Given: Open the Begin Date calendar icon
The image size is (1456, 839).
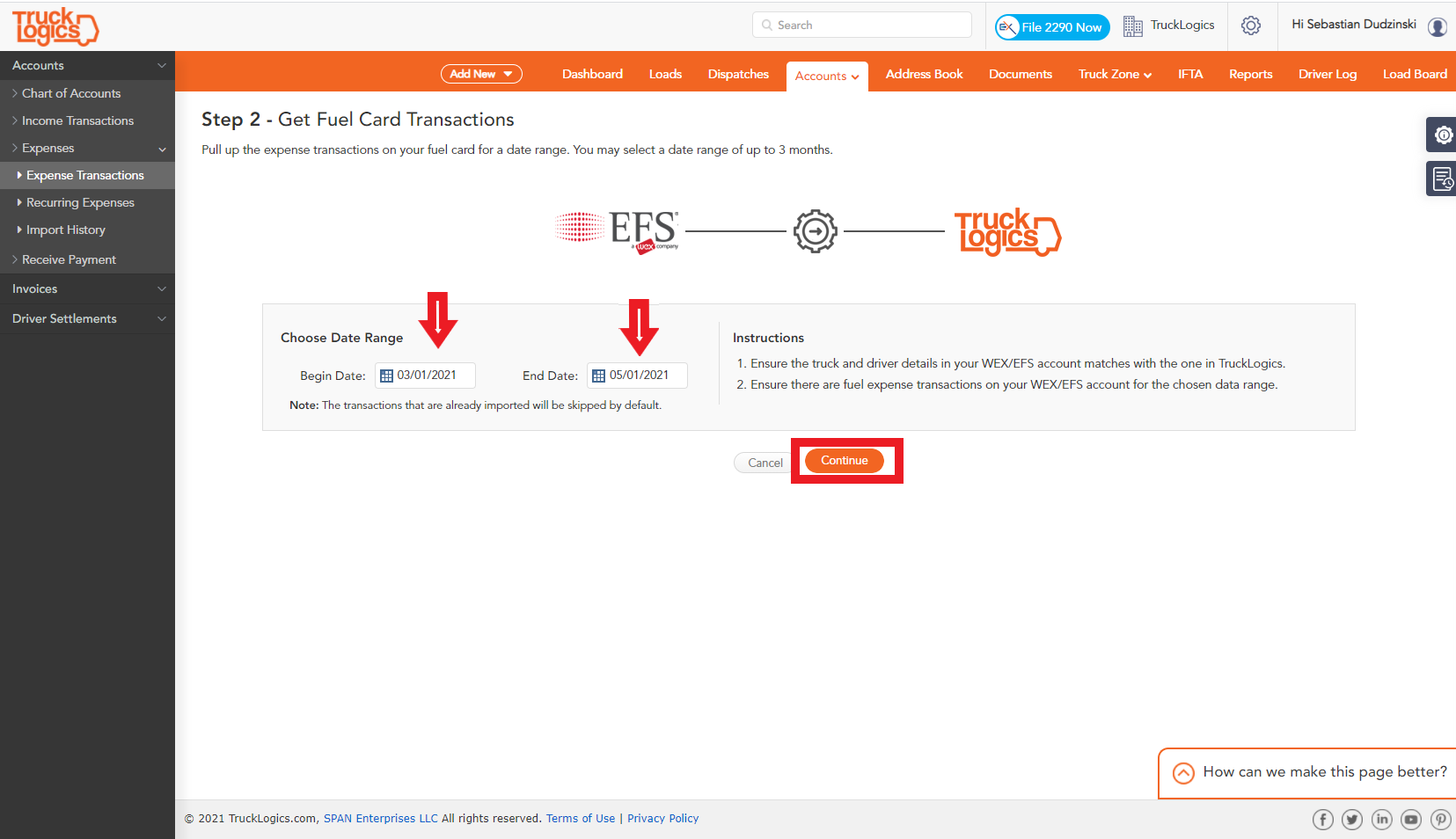Looking at the screenshot, I should (x=386, y=376).
